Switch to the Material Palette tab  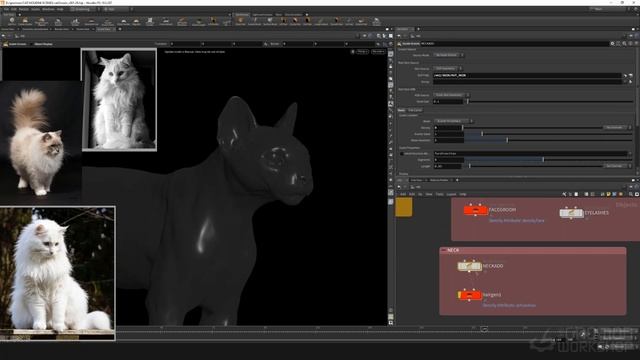coord(439,180)
